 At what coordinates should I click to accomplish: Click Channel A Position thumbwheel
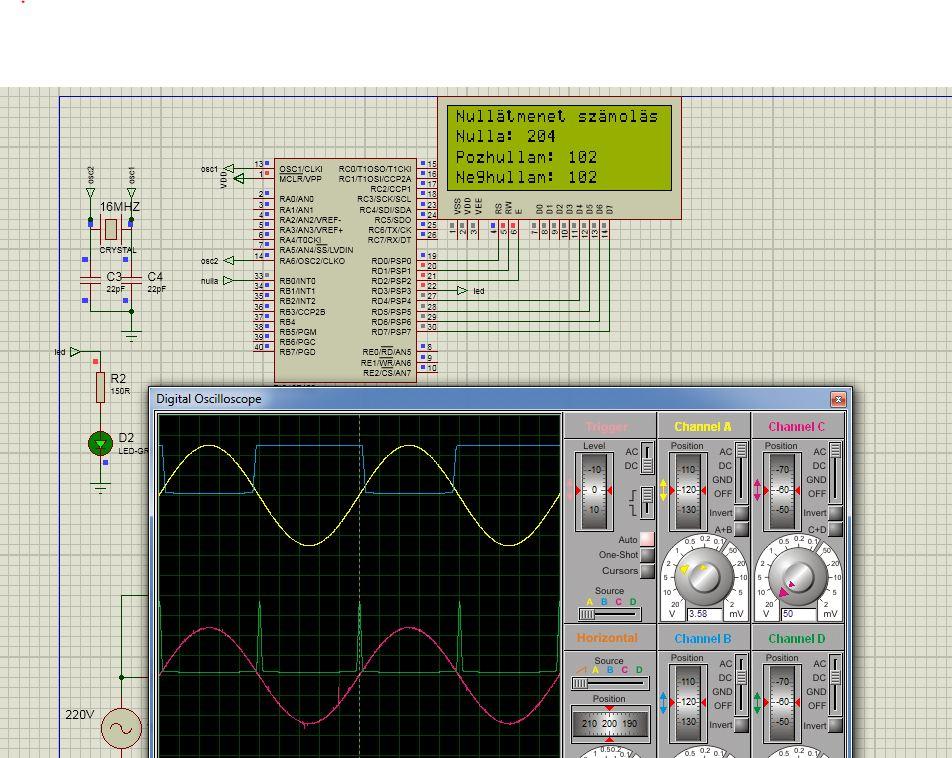(688, 490)
